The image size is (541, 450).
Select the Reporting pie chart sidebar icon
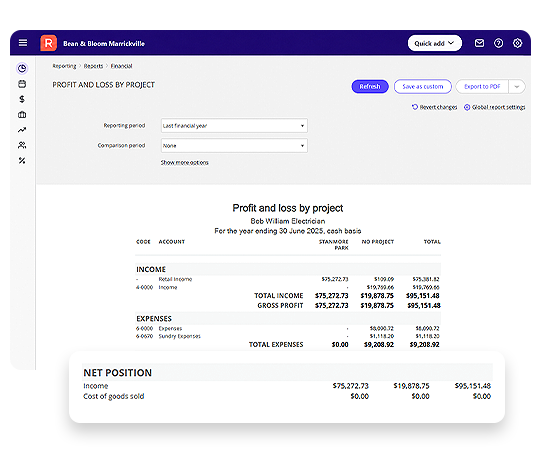point(22,68)
